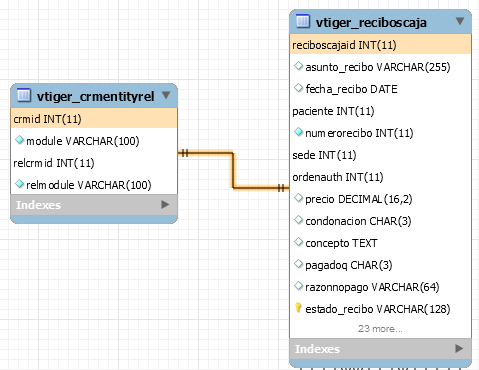Select the fecha_recibo DATE column
Image resolution: width=479 pixels, height=370 pixels.
point(380,89)
